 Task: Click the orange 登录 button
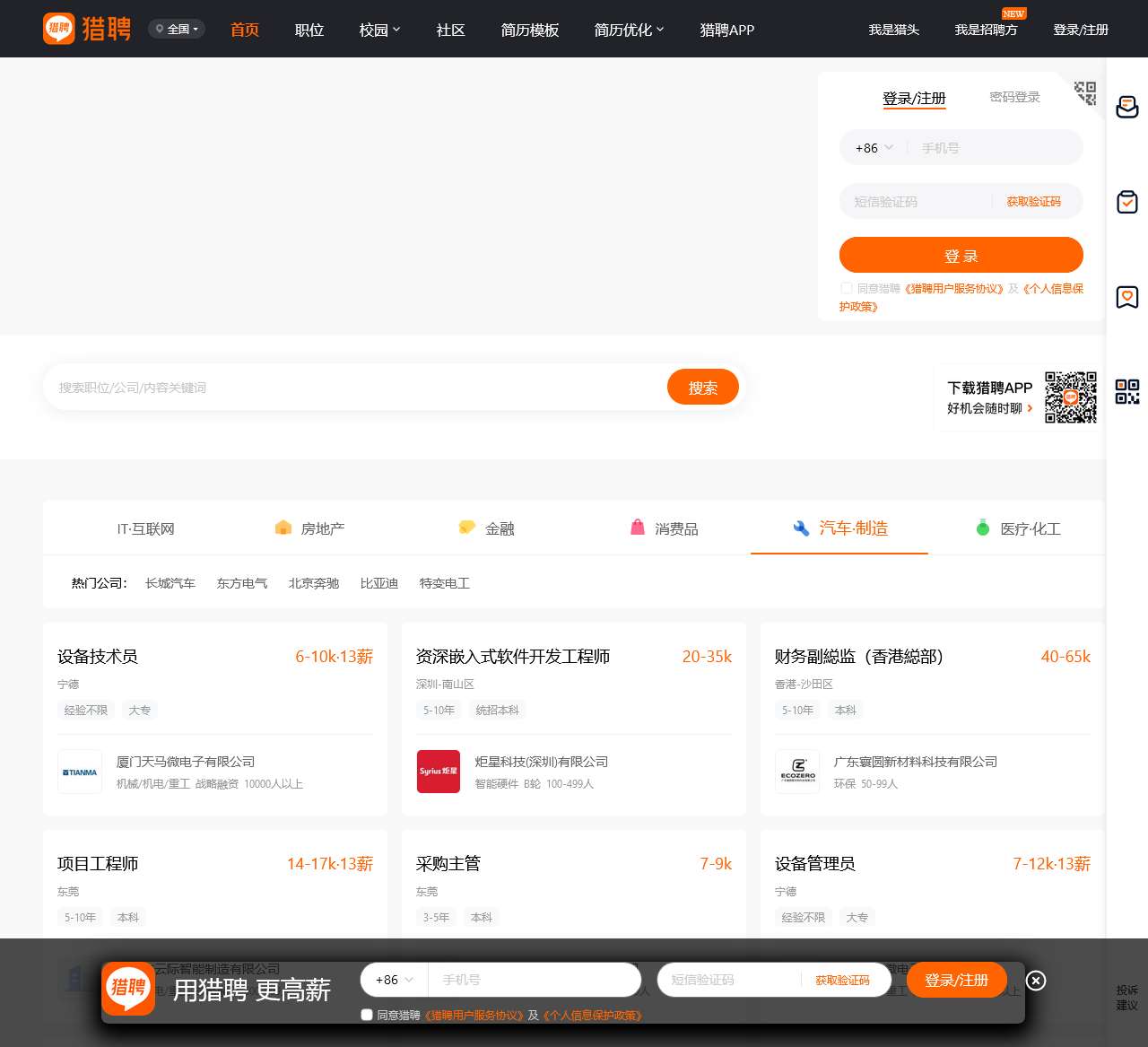(961, 255)
